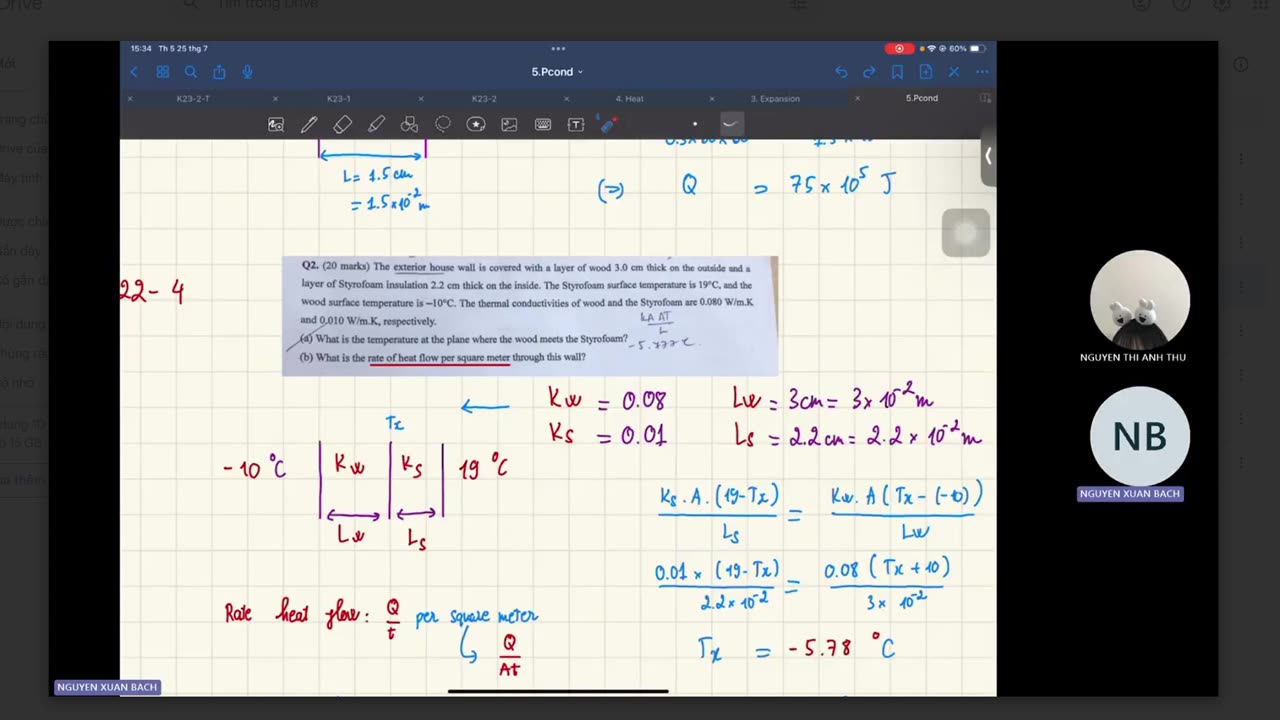1280x720 pixels.
Task: Switch to the 3. Expansion tab
Action: 775,99
